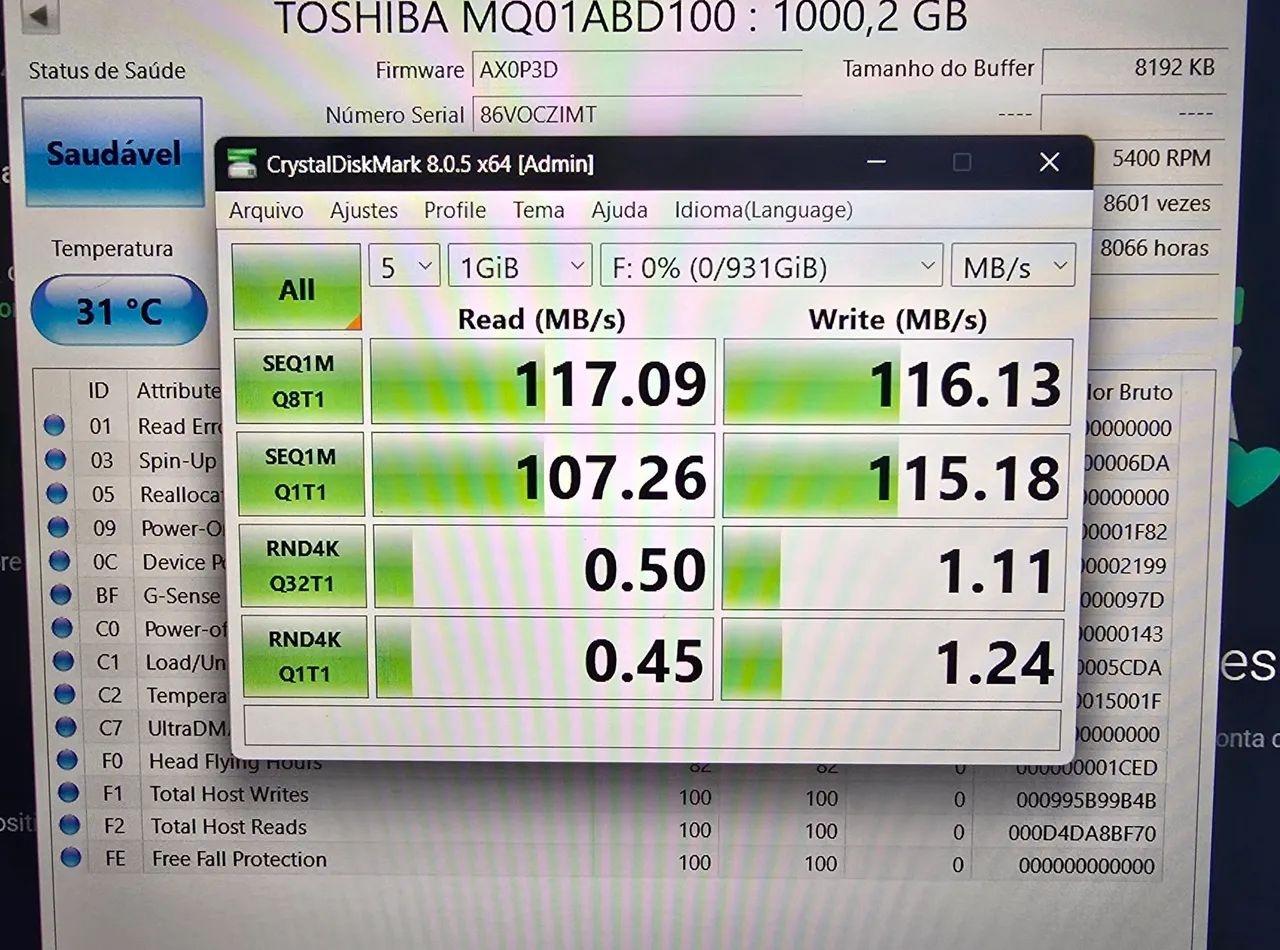
Task: Click the 0.50 read result
Action: [x=545, y=567]
